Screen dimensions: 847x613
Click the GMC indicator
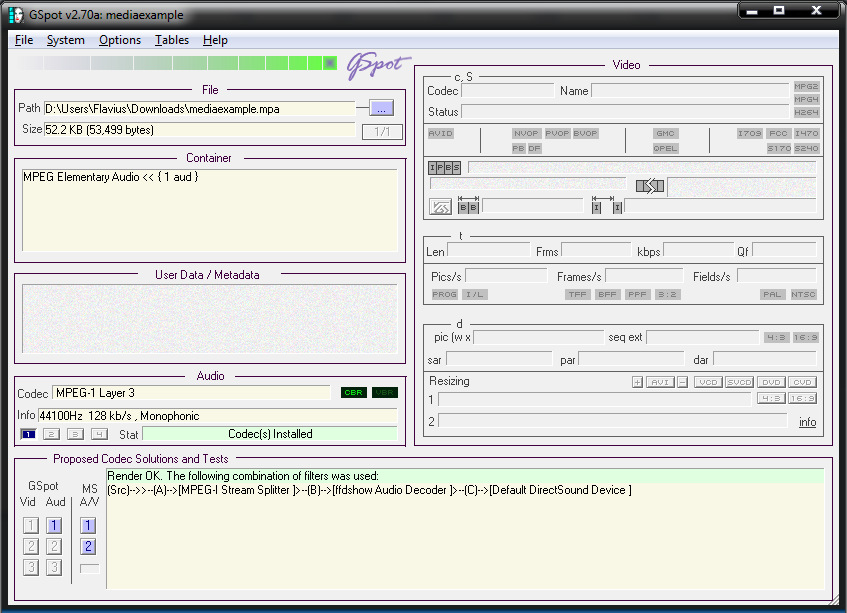point(665,133)
